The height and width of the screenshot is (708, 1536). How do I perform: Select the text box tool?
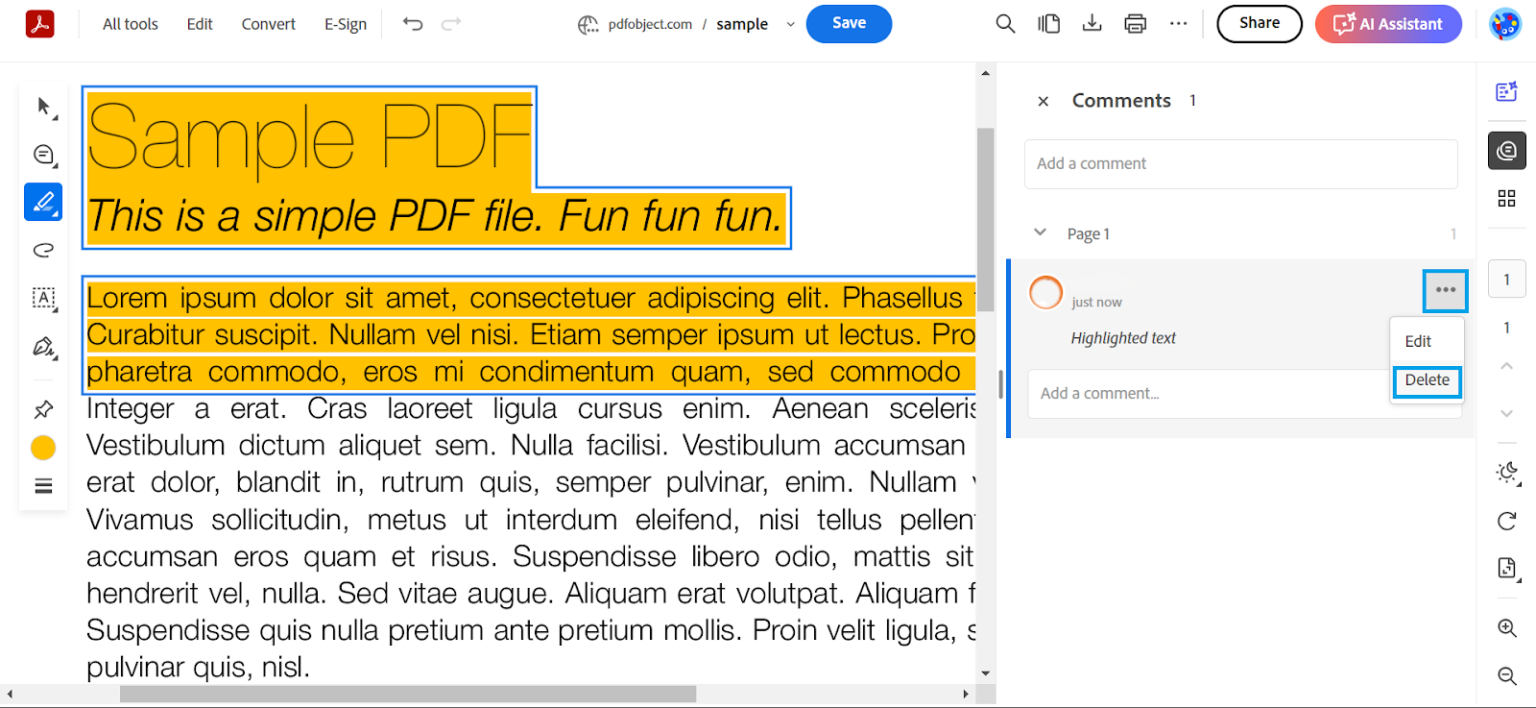(43, 298)
